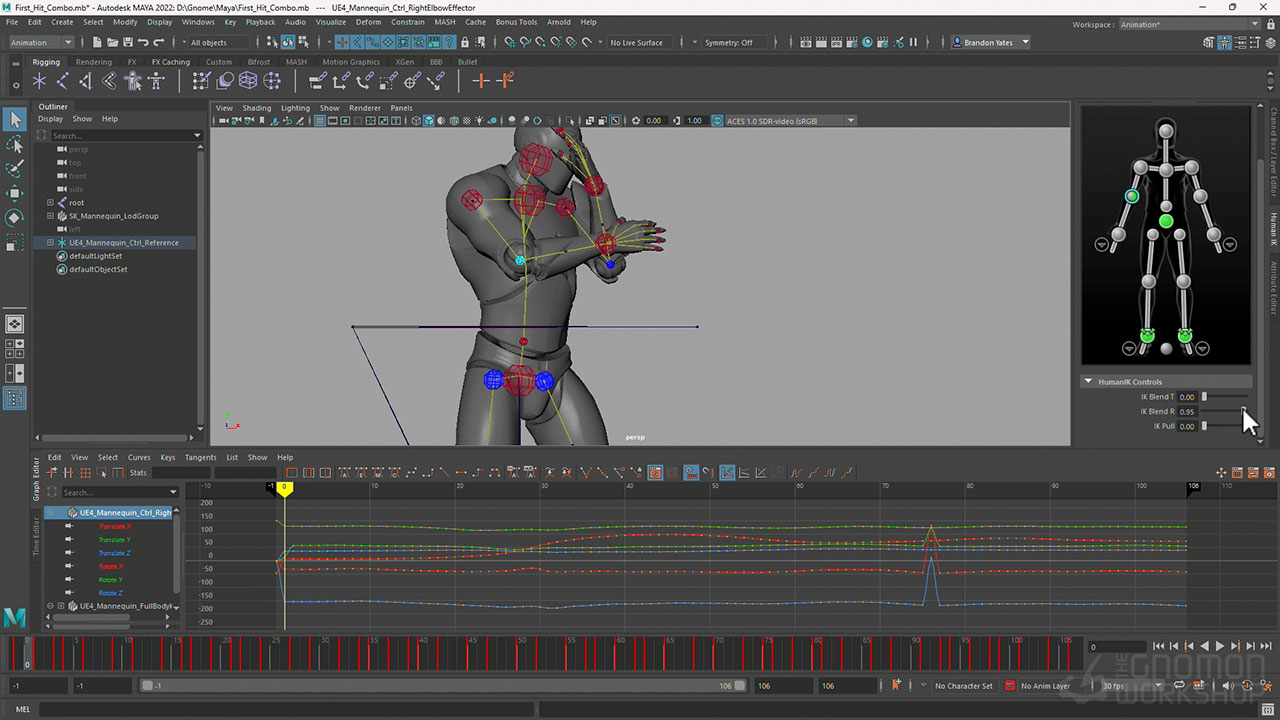Collapse the HumanIK Controls section
Viewport: 1280px width, 720px height.
1088,382
